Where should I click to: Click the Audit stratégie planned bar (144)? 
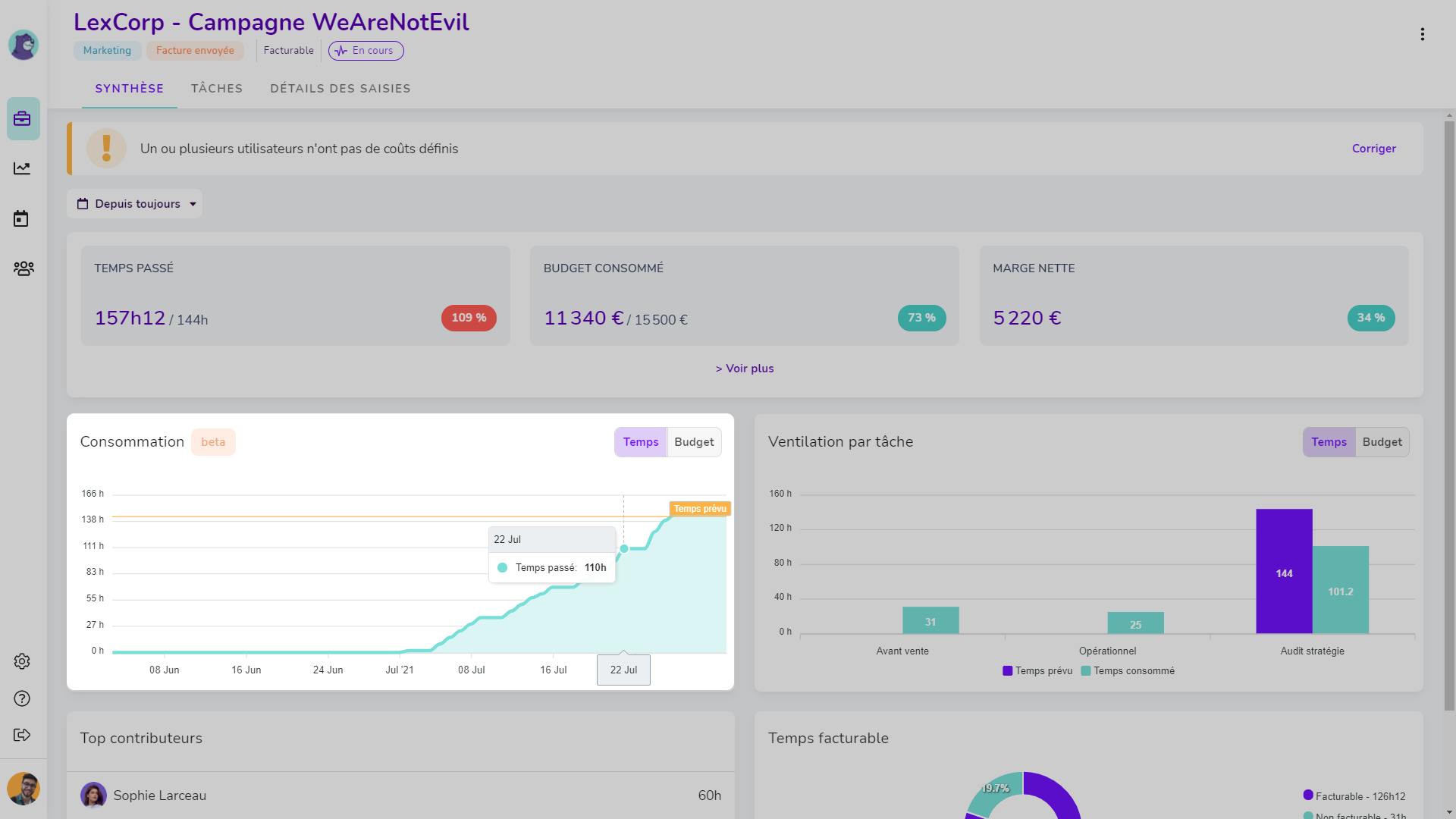[x=1284, y=571]
